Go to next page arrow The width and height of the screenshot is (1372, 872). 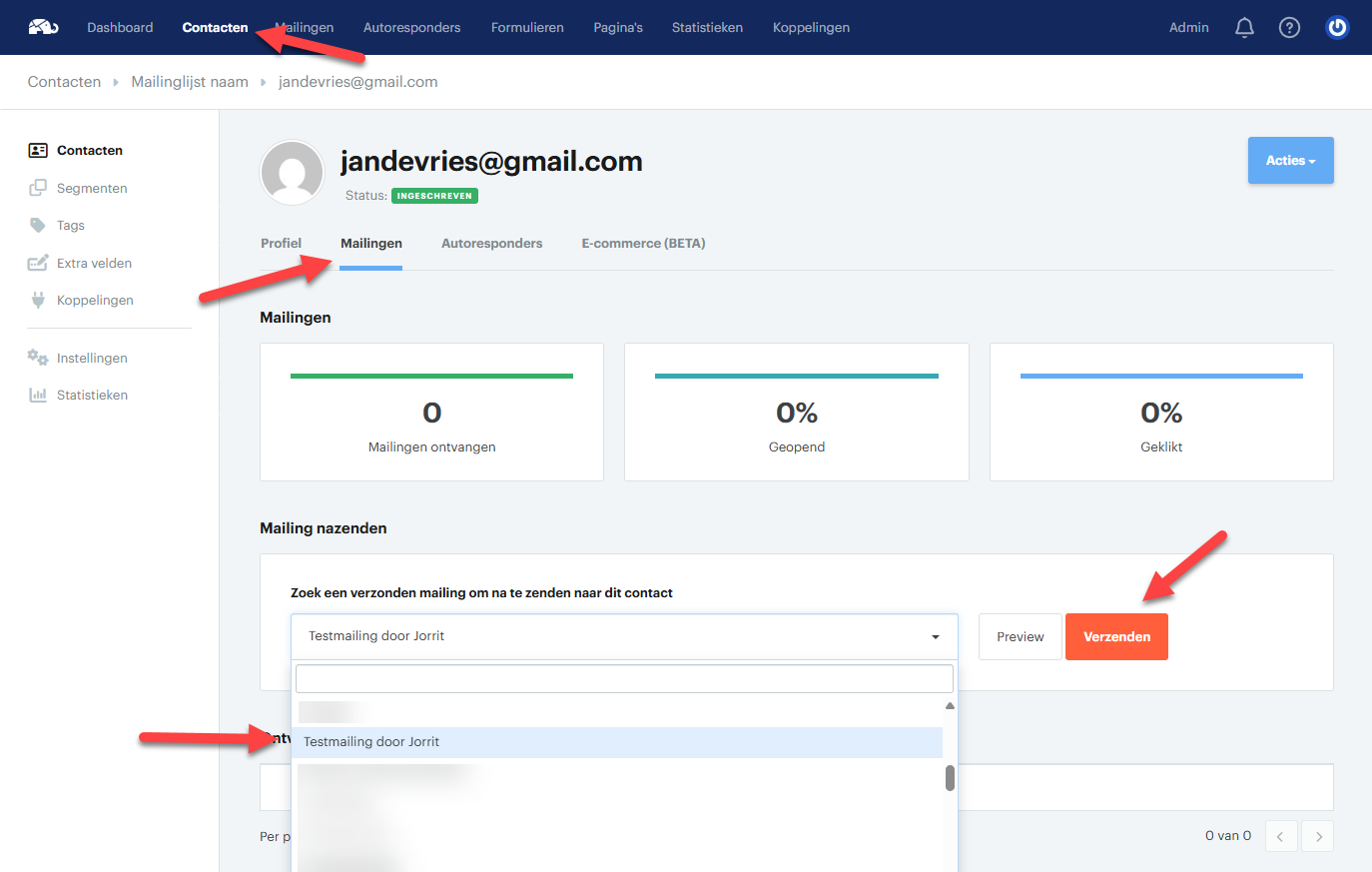tap(1318, 837)
